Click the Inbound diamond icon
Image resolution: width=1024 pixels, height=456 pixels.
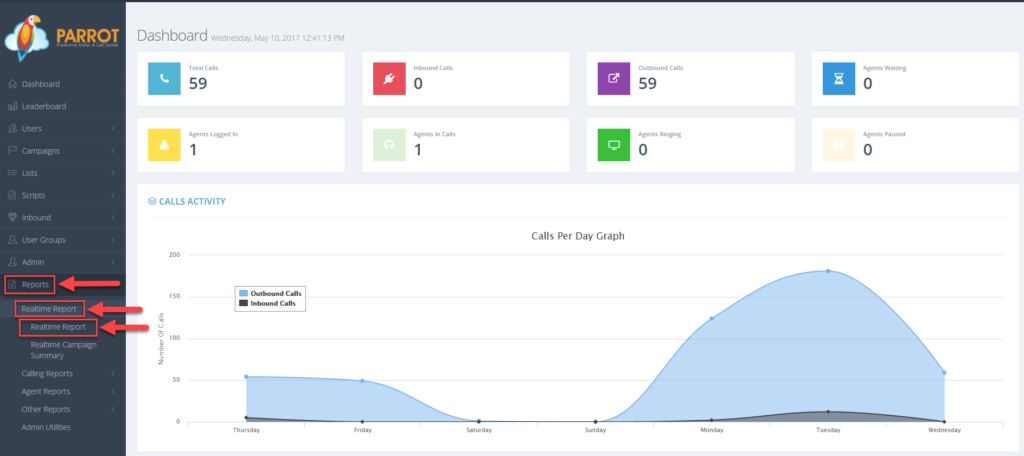tap(12, 218)
